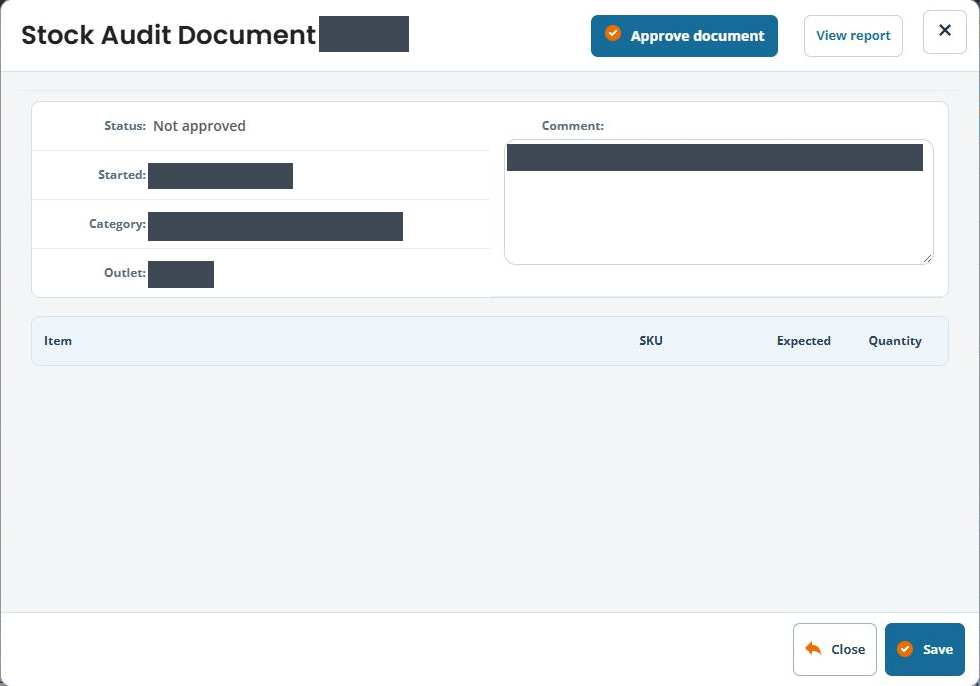Viewport: 980px width, 686px height.
Task: Click the Quantity column header
Action: tap(894, 341)
